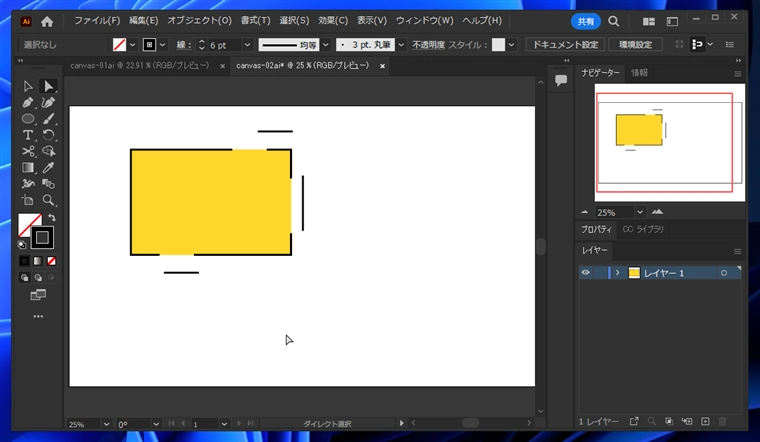
Task: Expand レイヤー 1 layer contents
Action: point(618,273)
